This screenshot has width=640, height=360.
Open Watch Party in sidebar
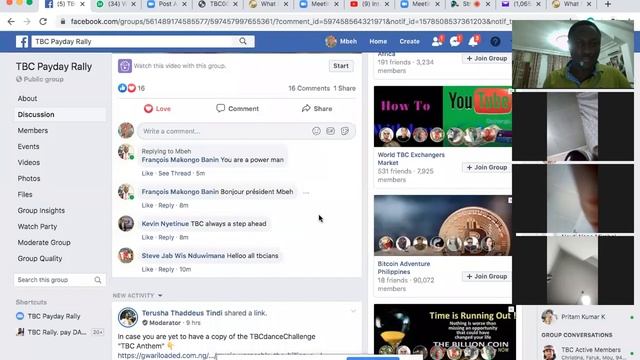(37, 227)
